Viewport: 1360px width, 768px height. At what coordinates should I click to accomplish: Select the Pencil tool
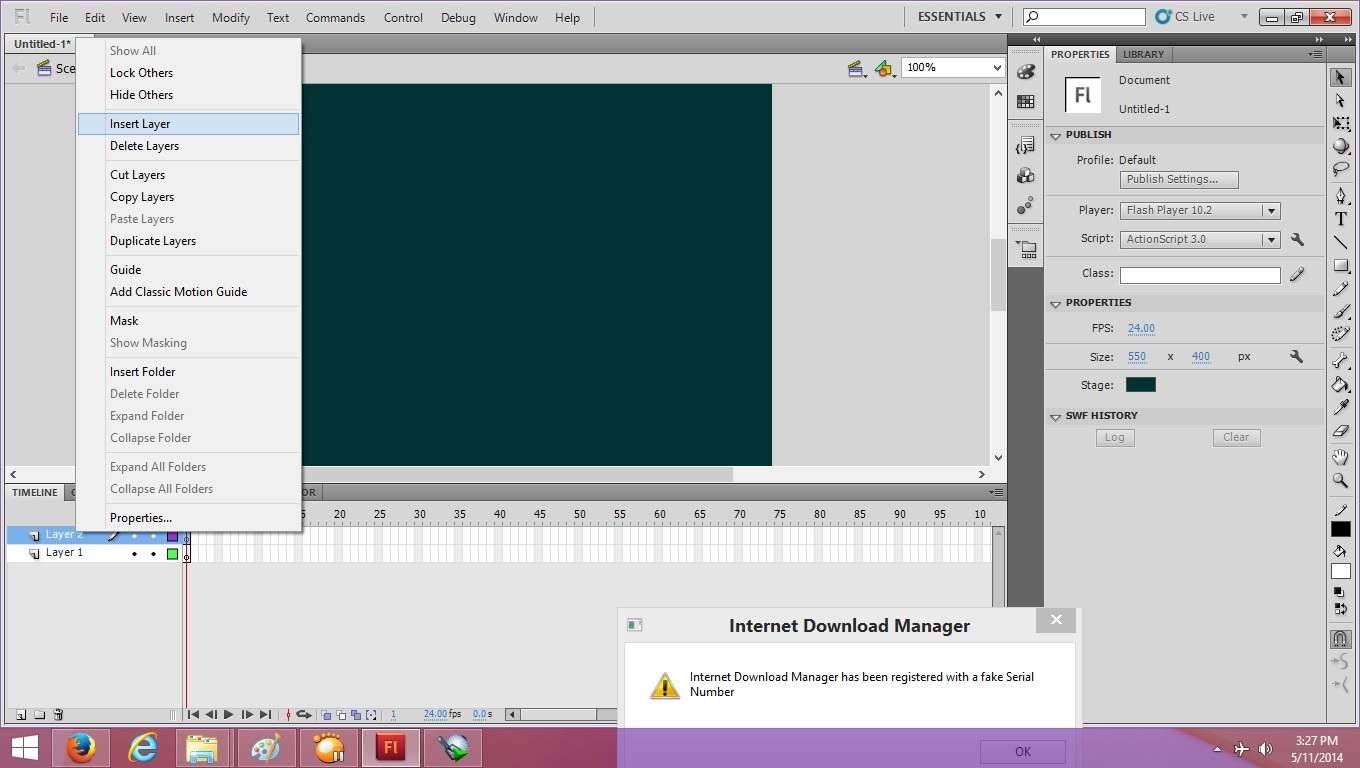click(x=1341, y=288)
